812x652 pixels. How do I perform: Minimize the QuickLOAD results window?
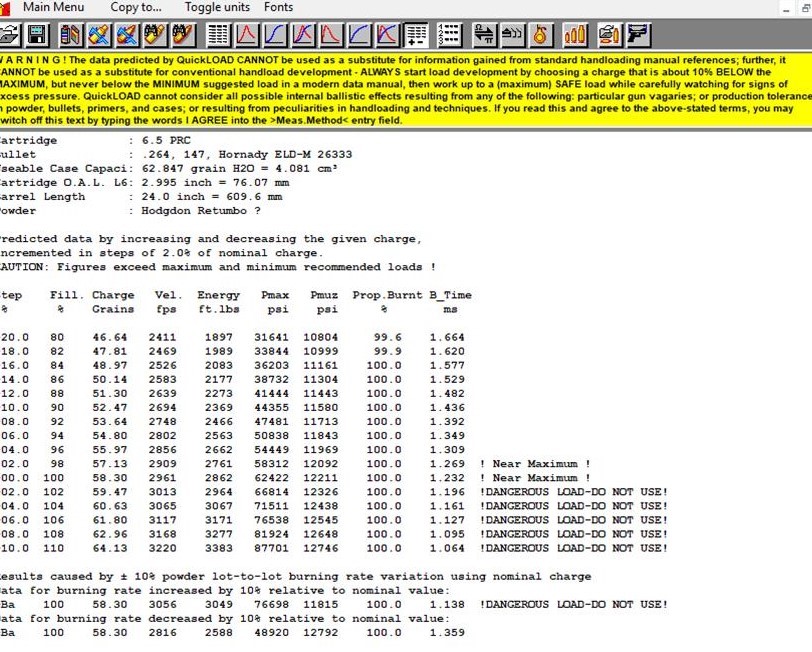[x=786, y=8]
